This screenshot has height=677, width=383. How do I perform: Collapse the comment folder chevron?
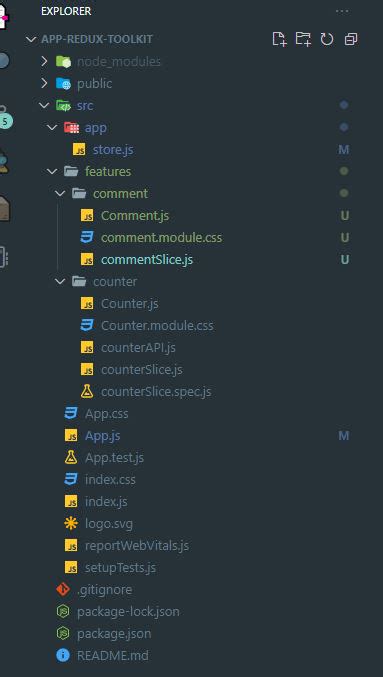tap(60, 193)
